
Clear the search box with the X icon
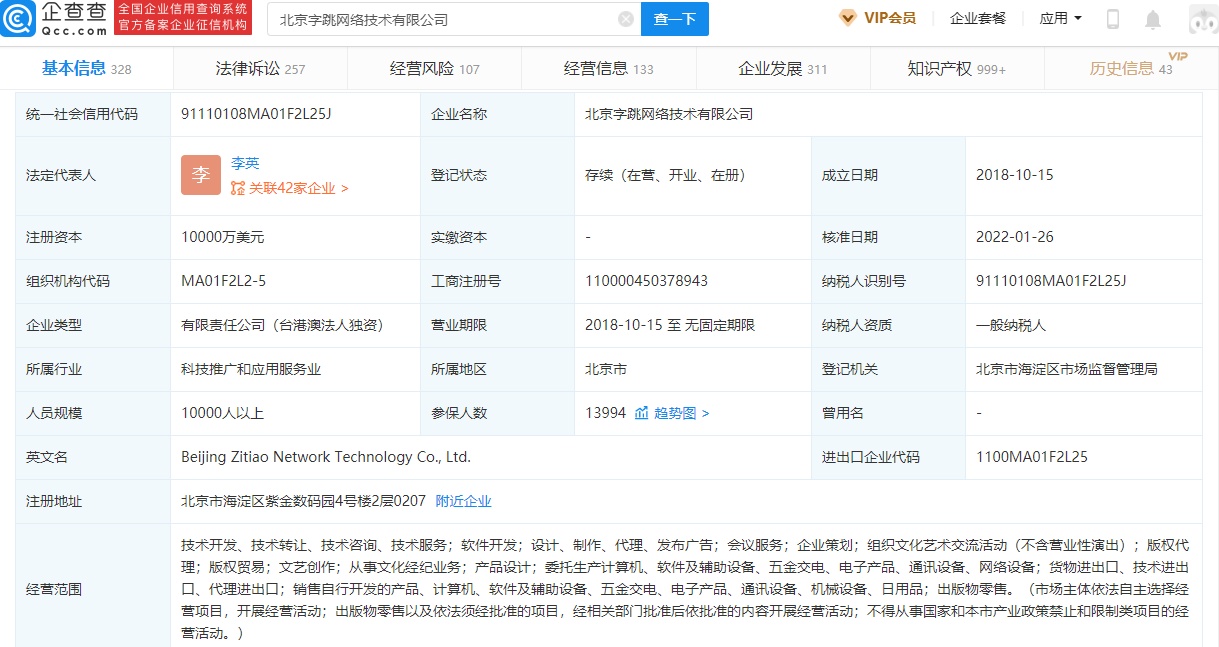click(x=626, y=19)
